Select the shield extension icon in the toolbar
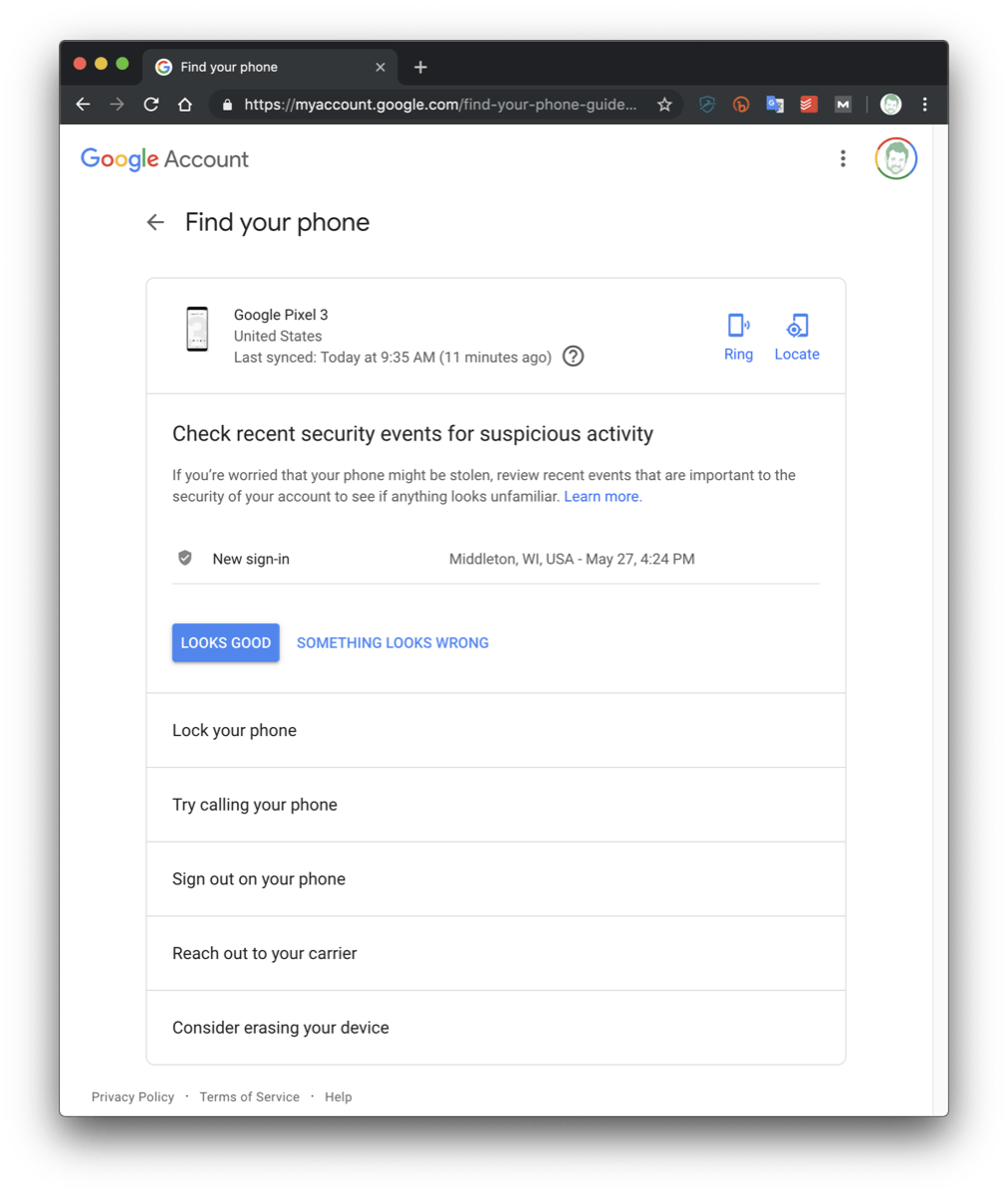This screenshot has height=1195, width=1008. [707, 104]
